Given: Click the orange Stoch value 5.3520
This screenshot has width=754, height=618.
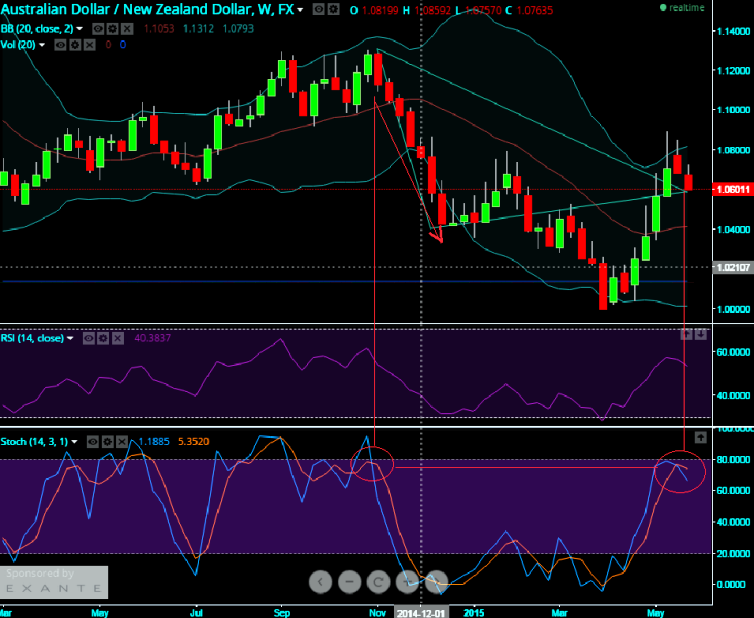Looking at the screenshot, I should coord(194,441).
